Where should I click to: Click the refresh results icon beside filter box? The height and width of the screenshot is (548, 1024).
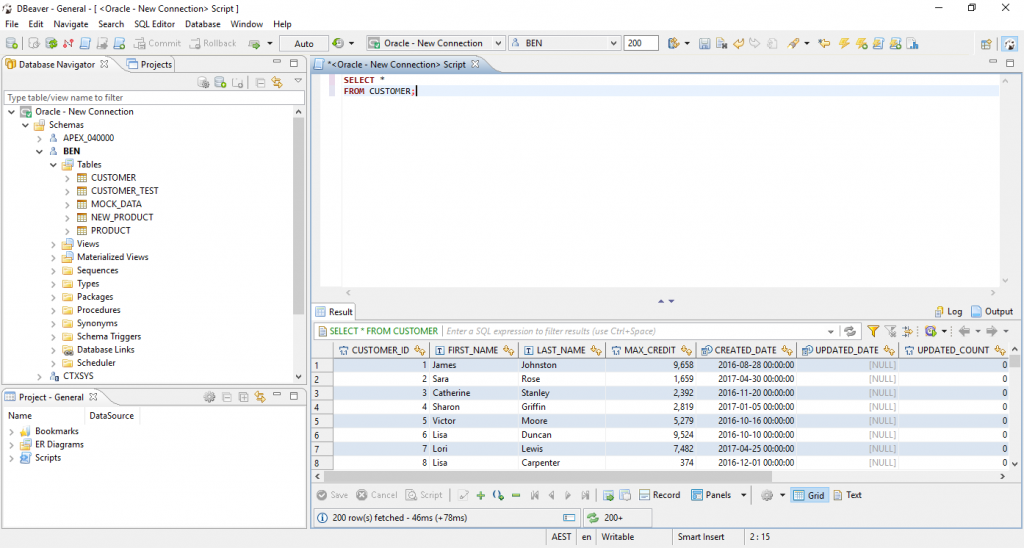850,331
